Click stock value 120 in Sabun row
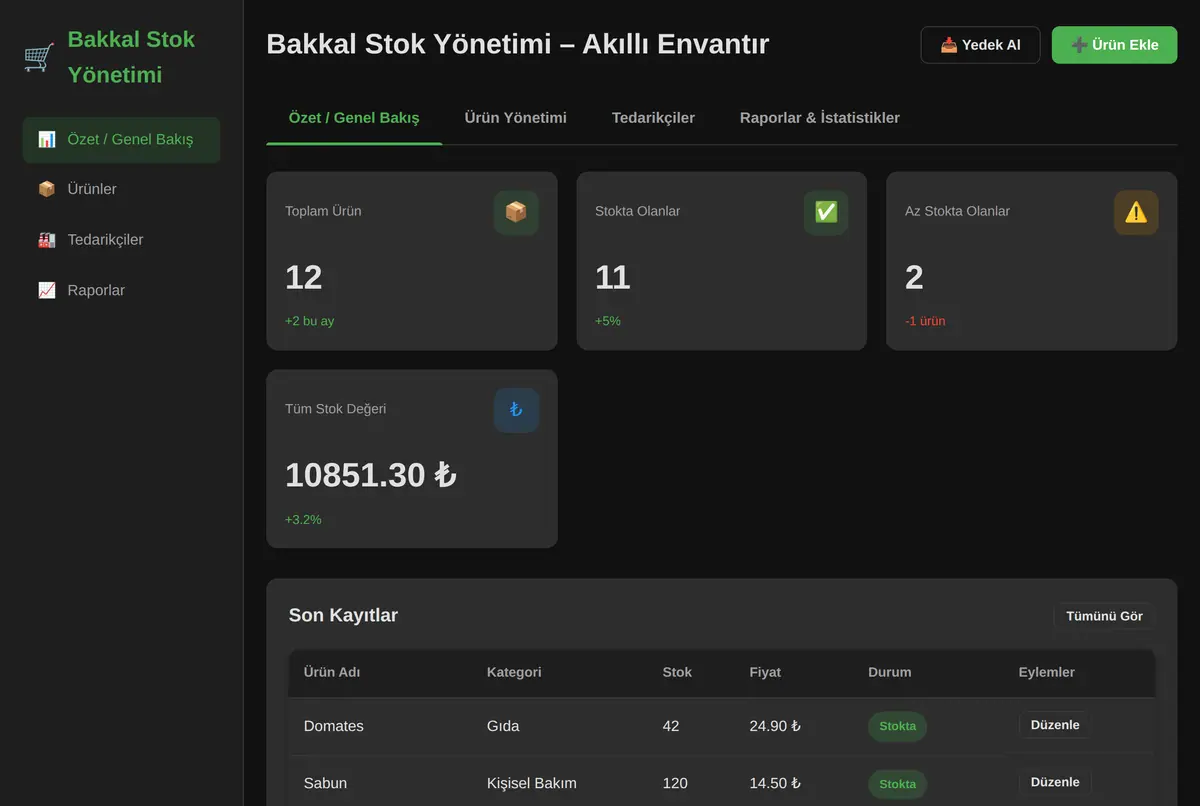The width and height of the screenshot is (1200, 806). (675, 783)
